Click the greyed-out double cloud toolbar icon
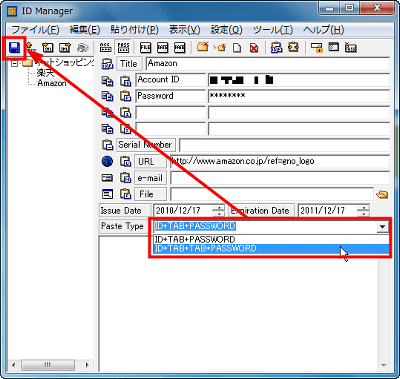 tap(82, 48)
